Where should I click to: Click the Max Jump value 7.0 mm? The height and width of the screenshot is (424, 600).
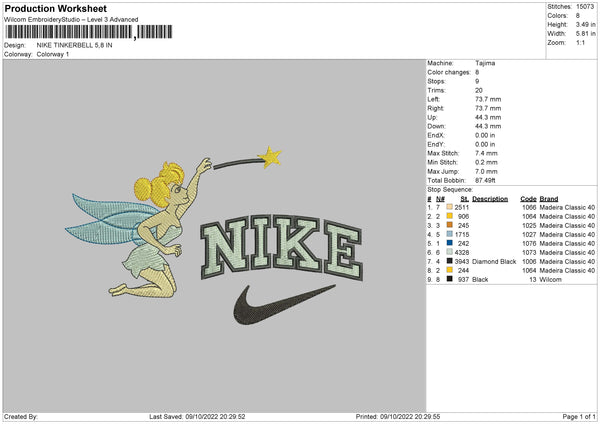pos(486,171)
